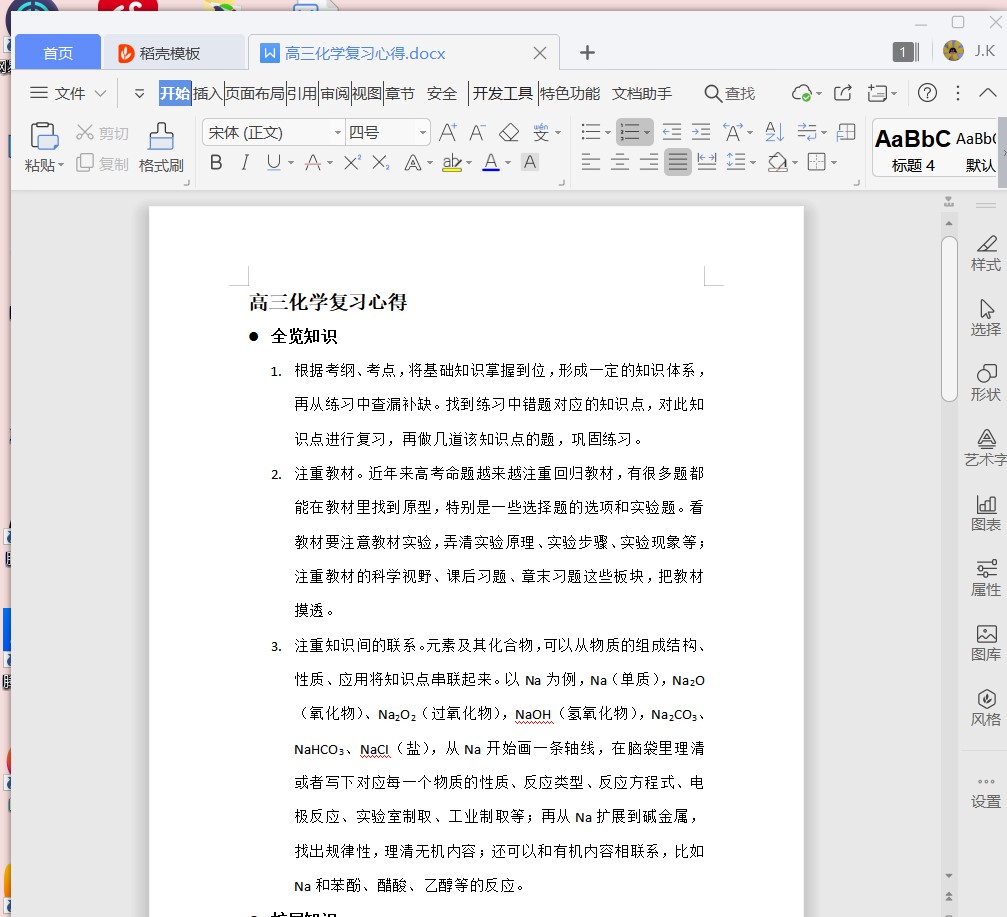Switch to the 插入 ribbon tab
The image size is (1007, 917).
(208, 93)
